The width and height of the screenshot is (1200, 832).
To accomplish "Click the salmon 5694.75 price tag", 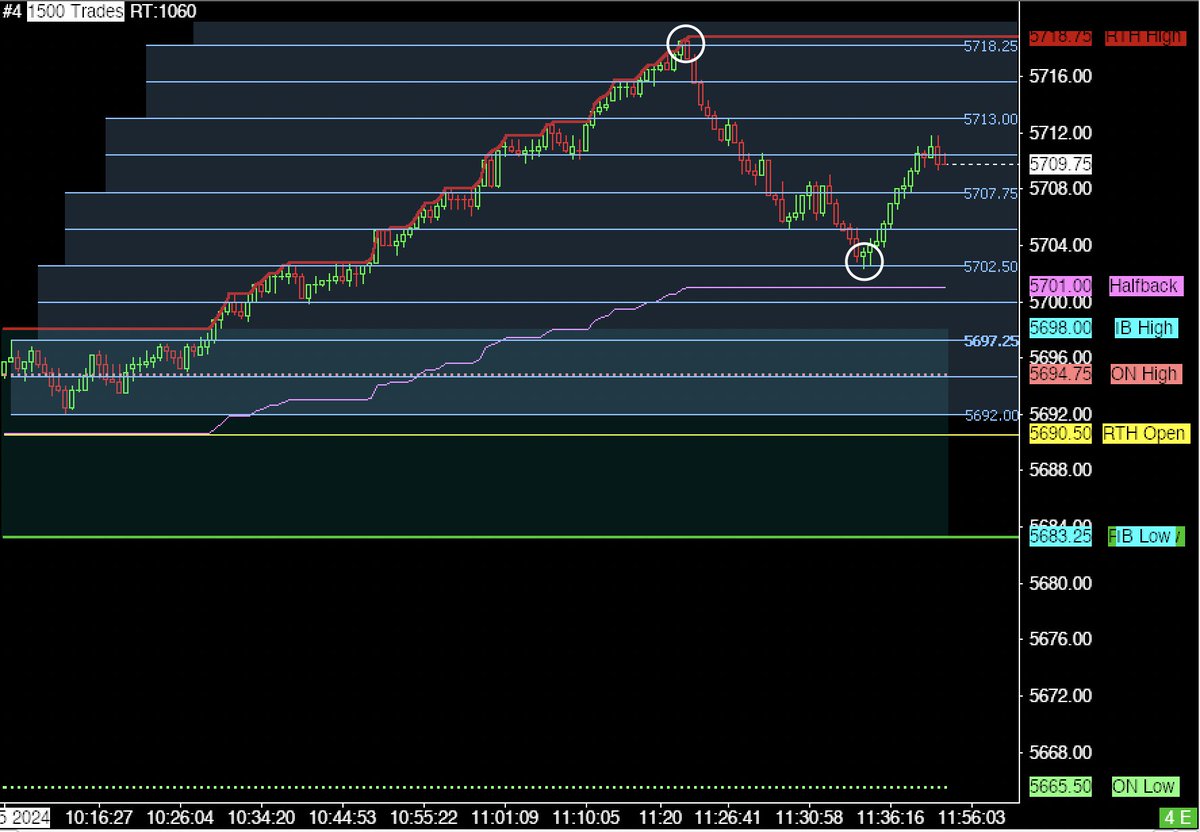I will [x=1061, y=375].
